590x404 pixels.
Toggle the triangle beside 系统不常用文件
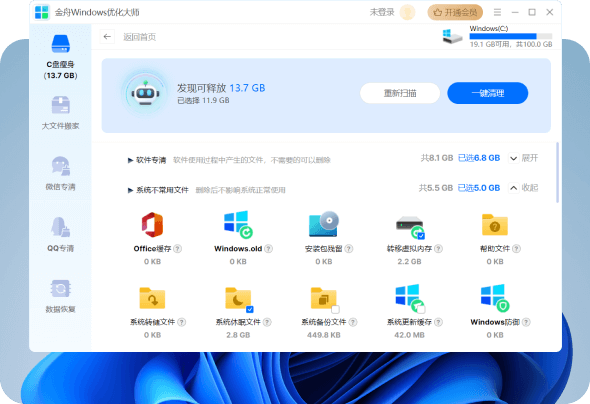[x=130, y=190]
